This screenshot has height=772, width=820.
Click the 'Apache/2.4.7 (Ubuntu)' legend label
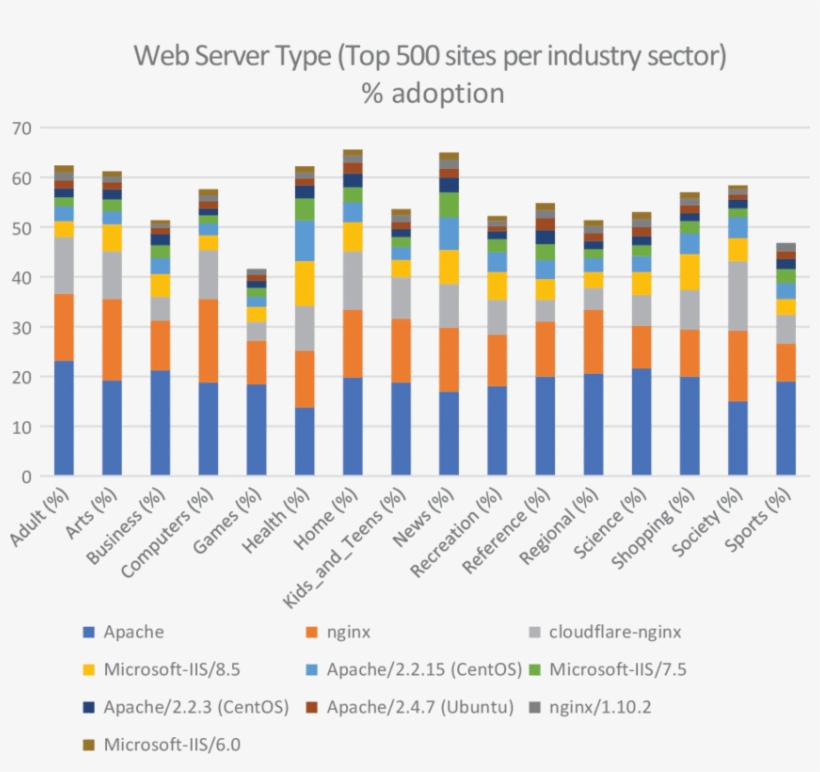tap(420, 707)
